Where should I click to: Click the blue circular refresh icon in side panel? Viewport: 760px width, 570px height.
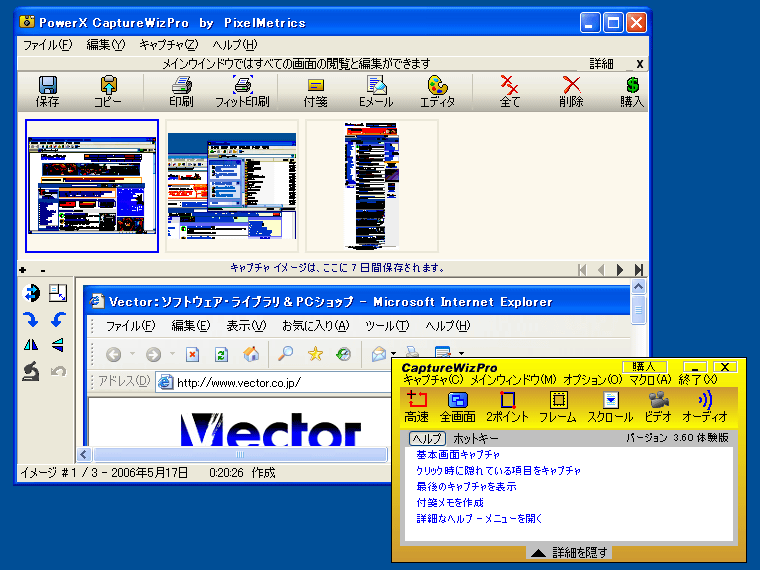coord(31,293)
